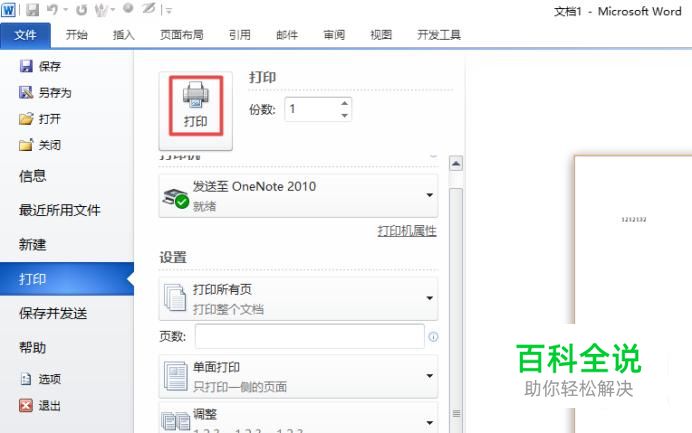Click the Redo icon in quick access toolbar
692x433 pixels.
[x=81, y=9]
